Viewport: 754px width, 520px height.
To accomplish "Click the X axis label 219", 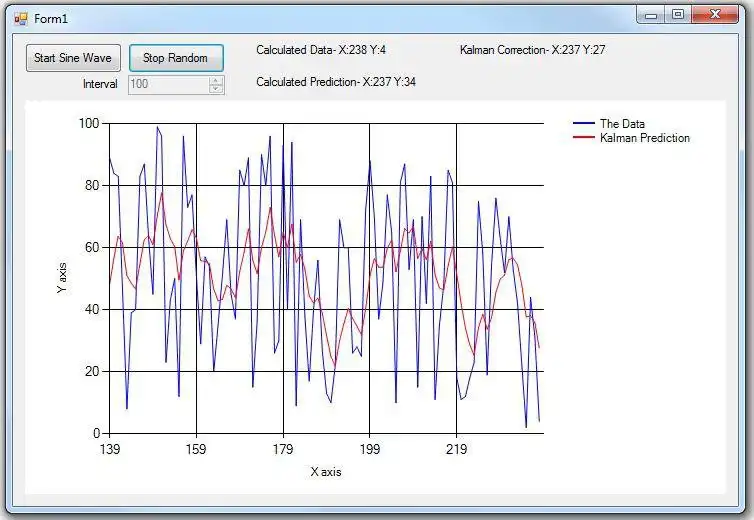I will (x=456, y=449).
